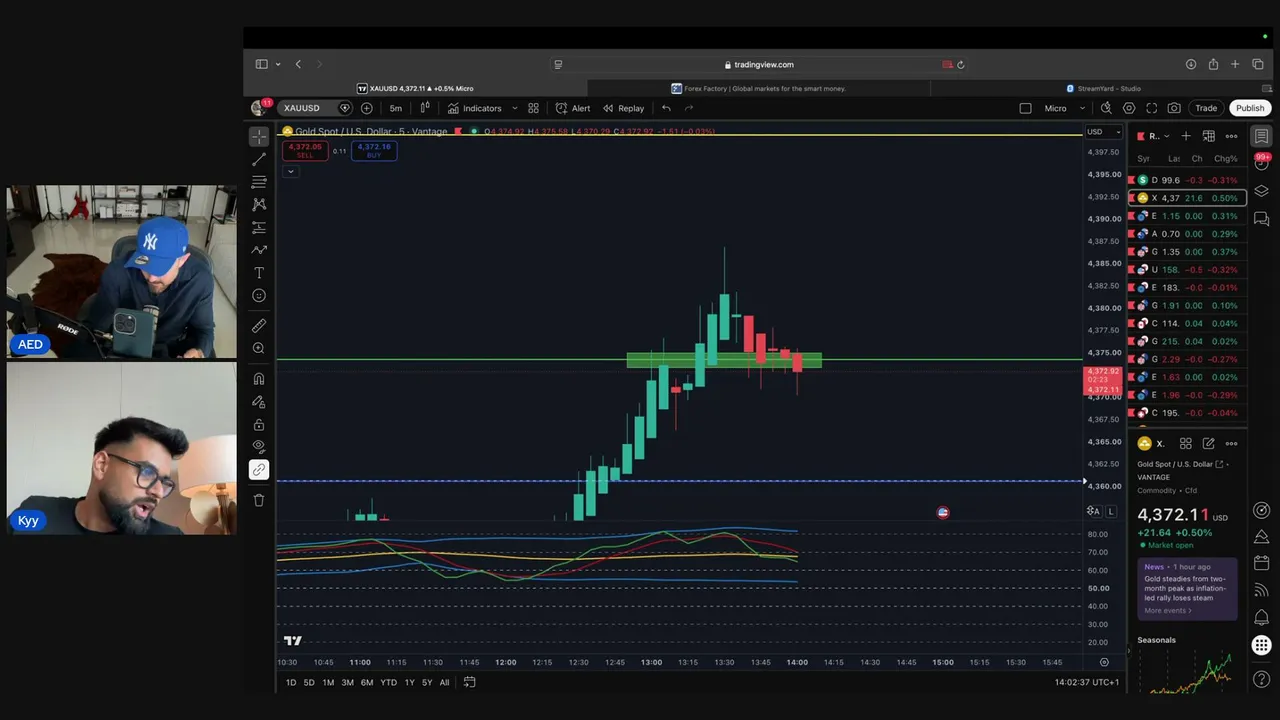Open the watchlist name dropdown
Screen dimensions: 1280x720
click(1159, 136)
